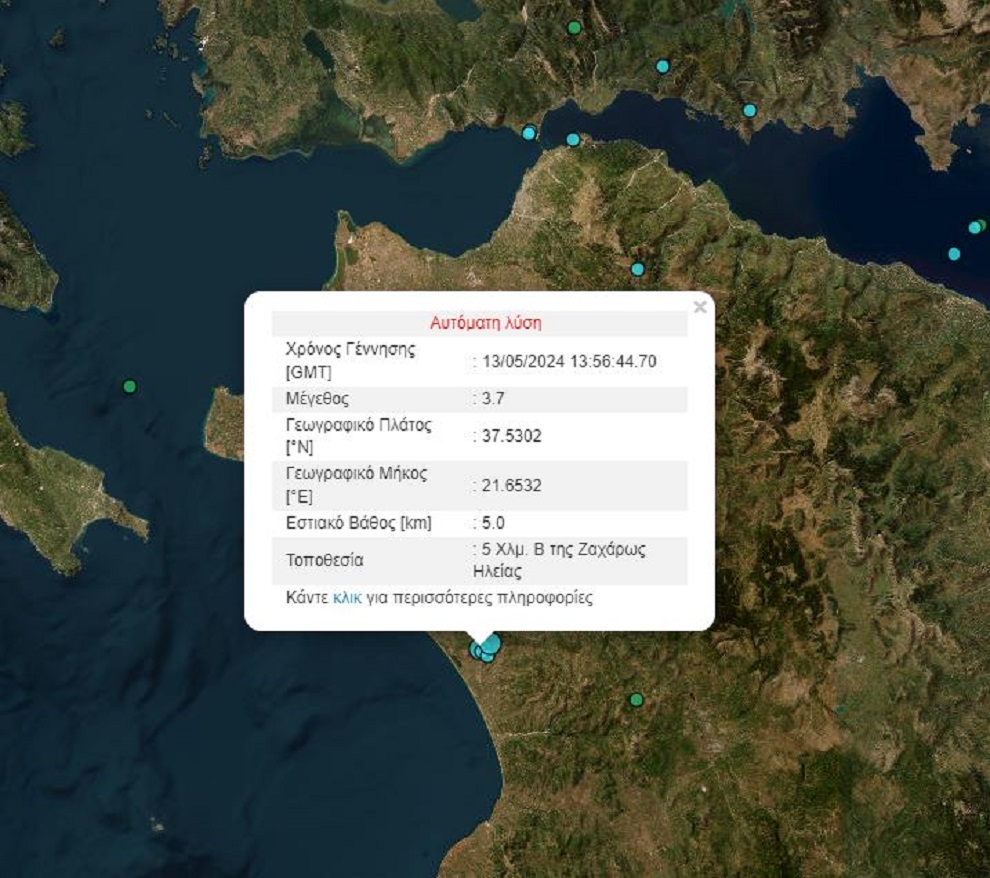Click the longitude value 21.6532

click(509, 485)
